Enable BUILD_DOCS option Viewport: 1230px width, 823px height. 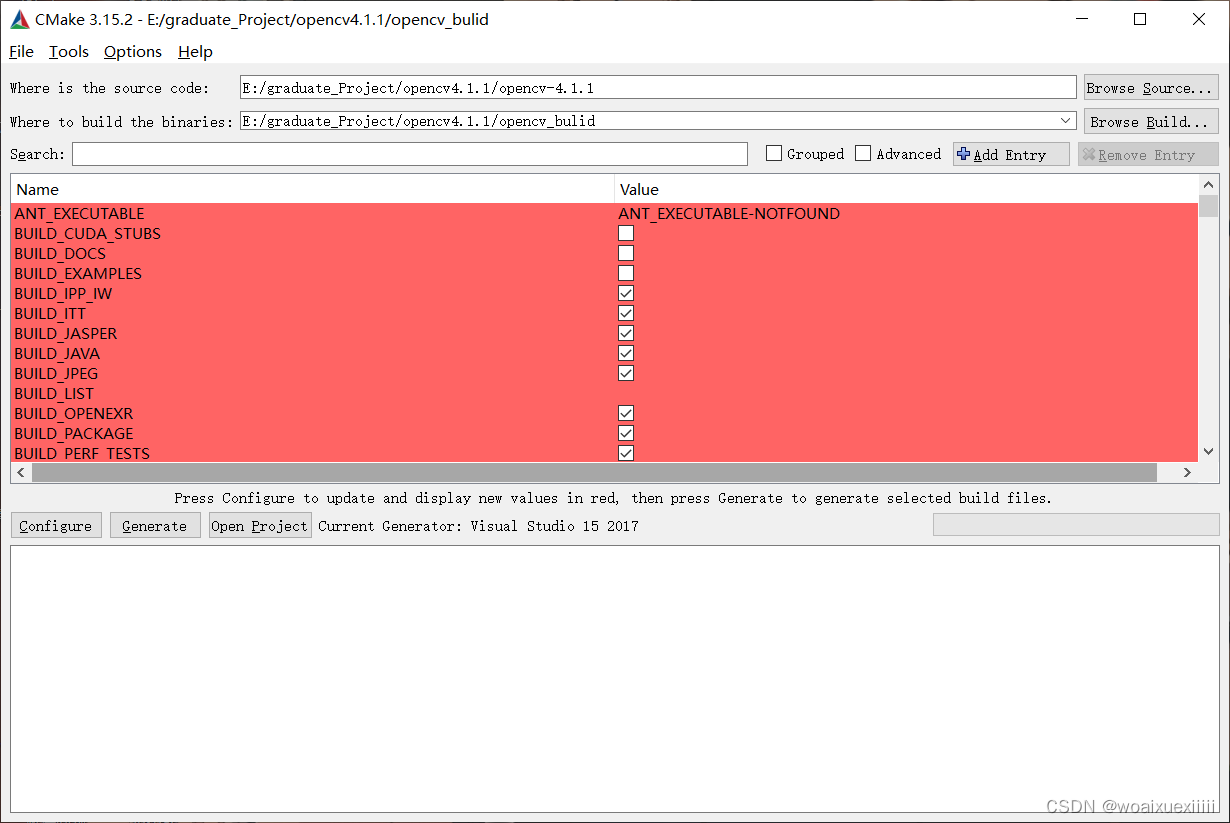[625, 253]
